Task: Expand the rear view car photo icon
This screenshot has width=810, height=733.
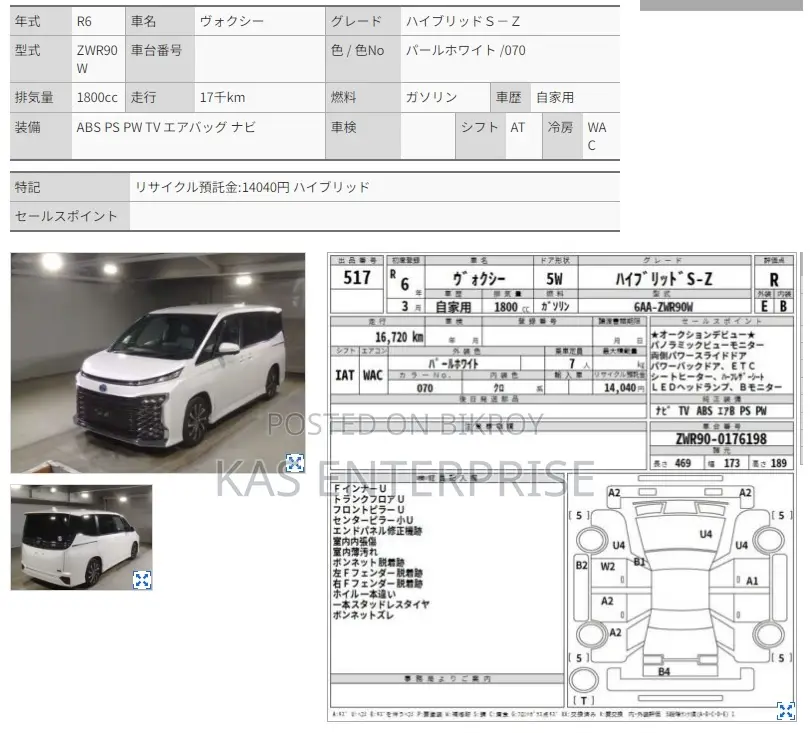Action: pyautogui.click(x=142, y=580)
